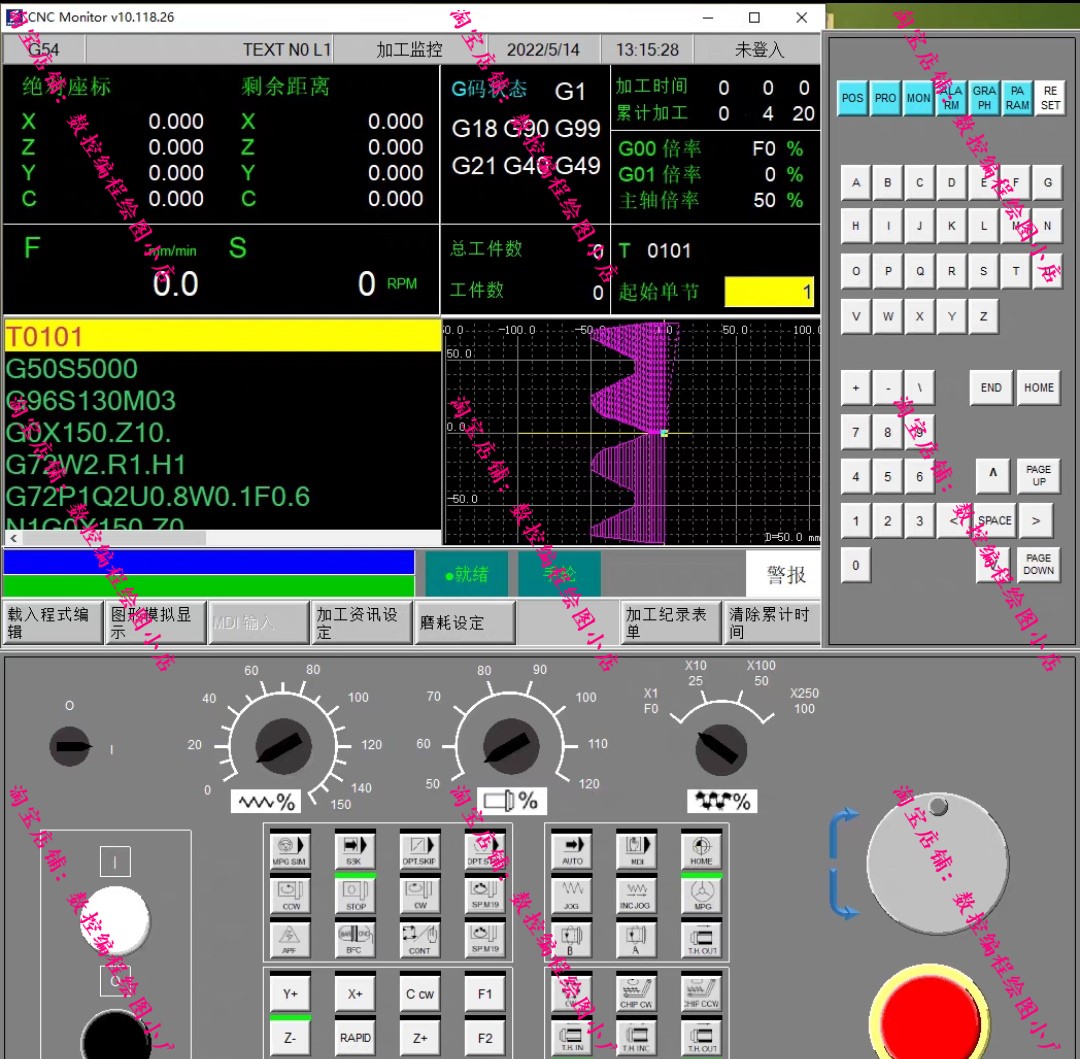This screenshot has width=1080, height=1059.
Task: Activate the HOME return mode icon
Action: 701,851
